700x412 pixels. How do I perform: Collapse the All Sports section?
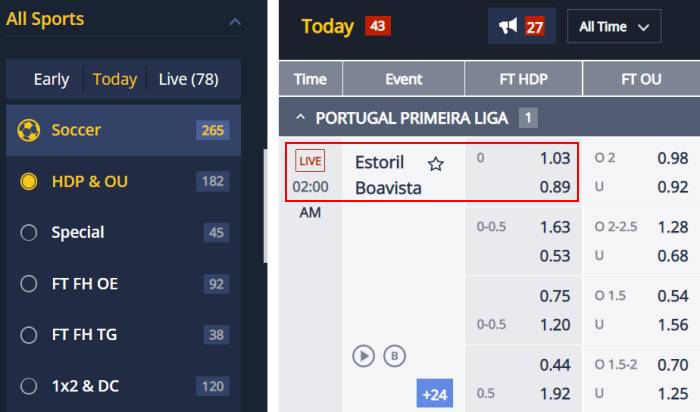pyautogui.click(x=235, y=21)
